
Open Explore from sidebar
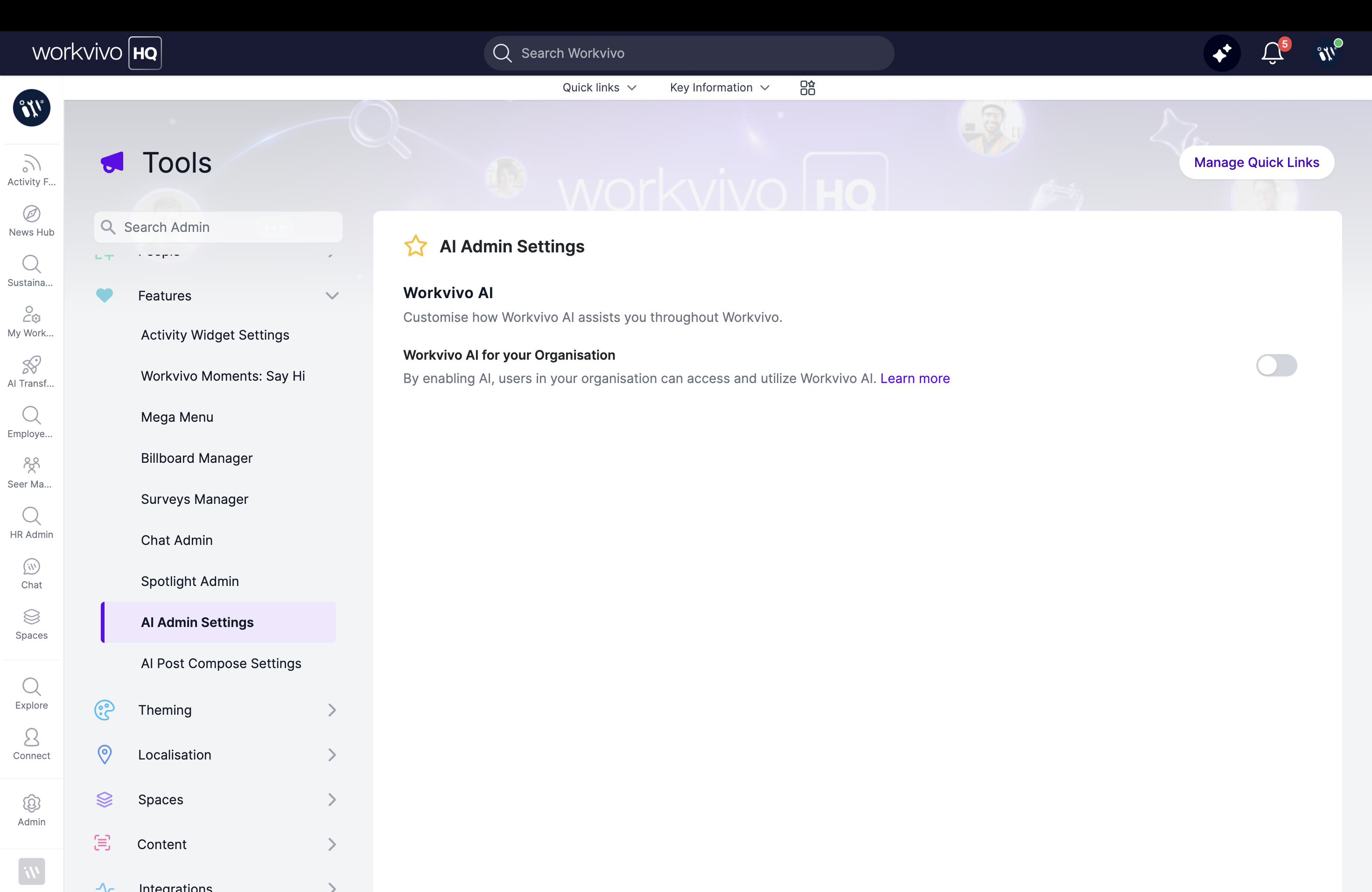[32, 694]
